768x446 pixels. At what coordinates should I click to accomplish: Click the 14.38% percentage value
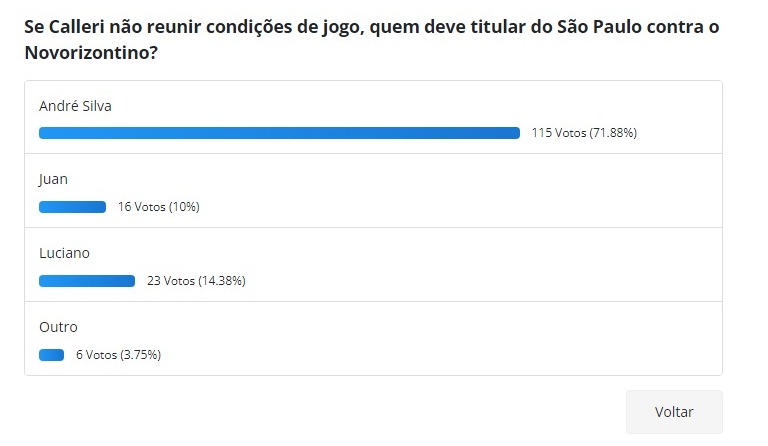pos(221,281)
